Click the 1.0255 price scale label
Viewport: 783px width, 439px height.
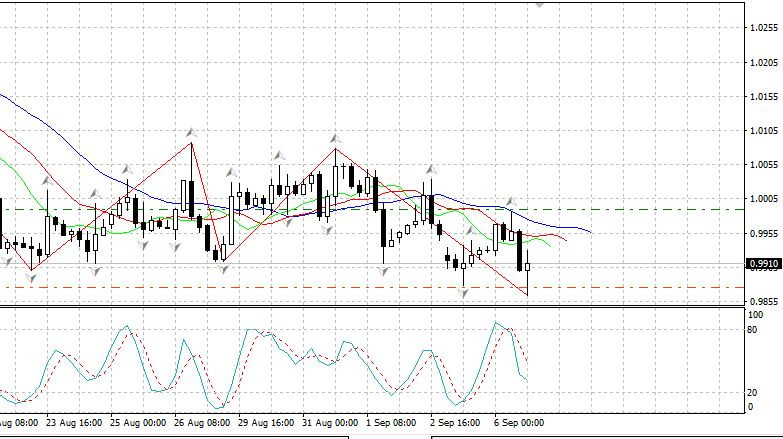tap(764, 29)
